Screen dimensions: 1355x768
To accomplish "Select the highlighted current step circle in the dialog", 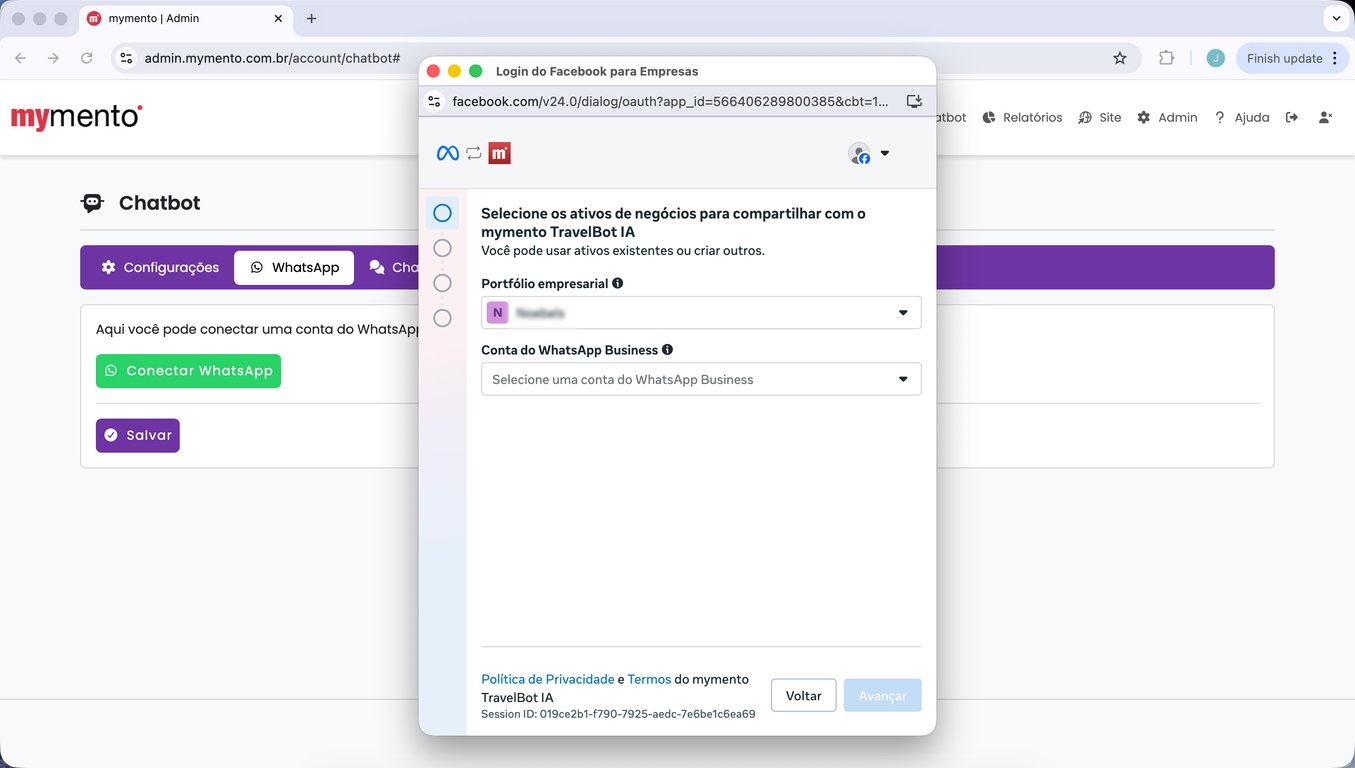I will [x=442, y=213].
